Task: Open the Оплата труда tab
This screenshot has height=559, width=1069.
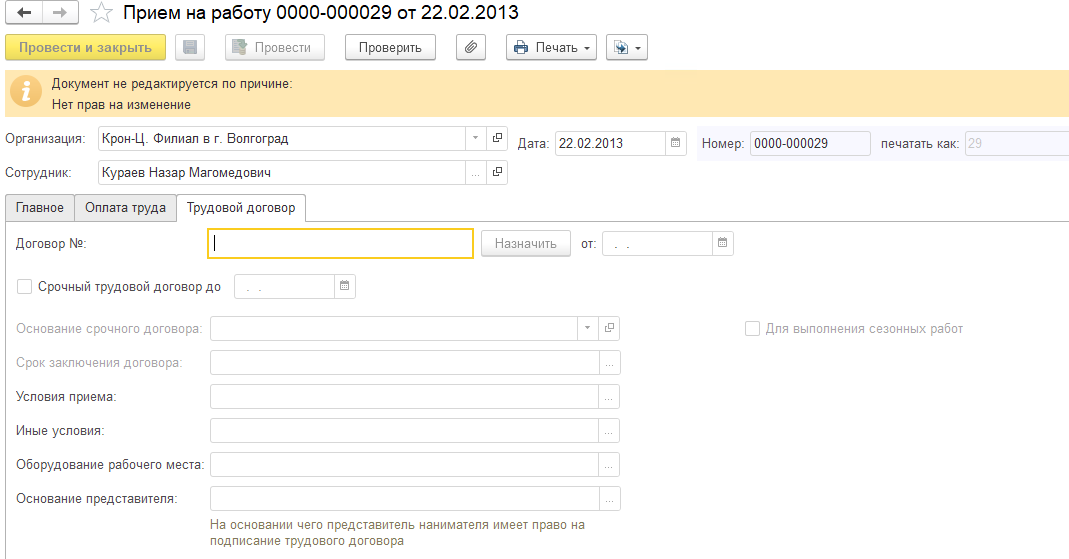Action: pos(126,208)
